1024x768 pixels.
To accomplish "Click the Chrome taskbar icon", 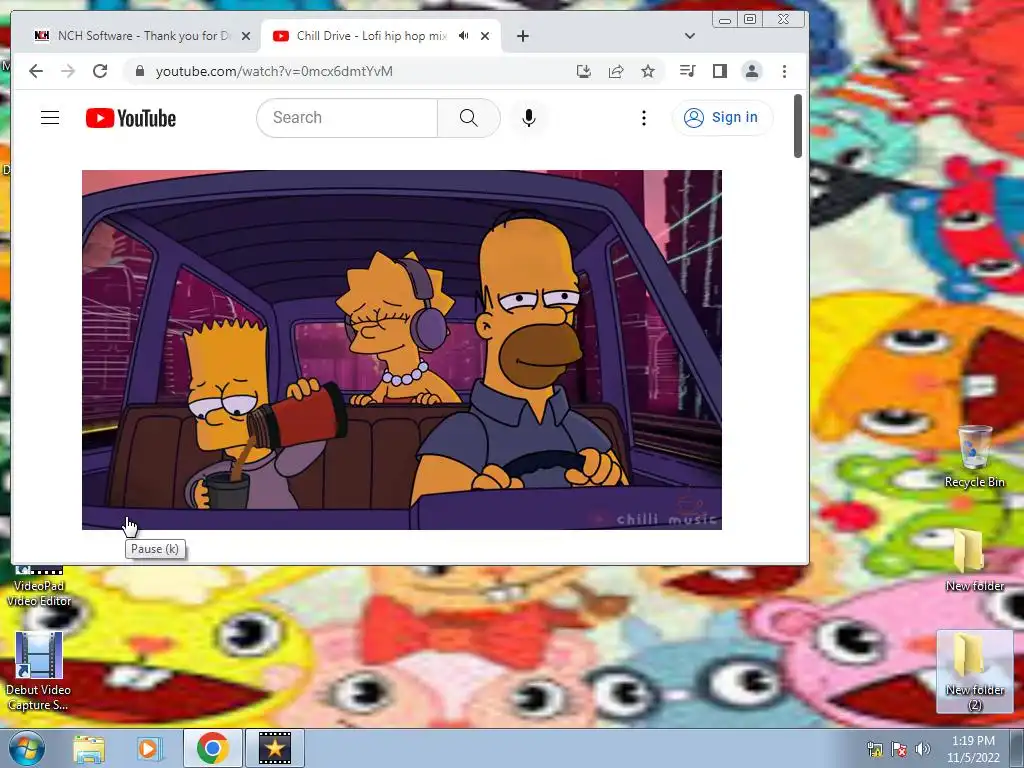I will click(212, 748).
